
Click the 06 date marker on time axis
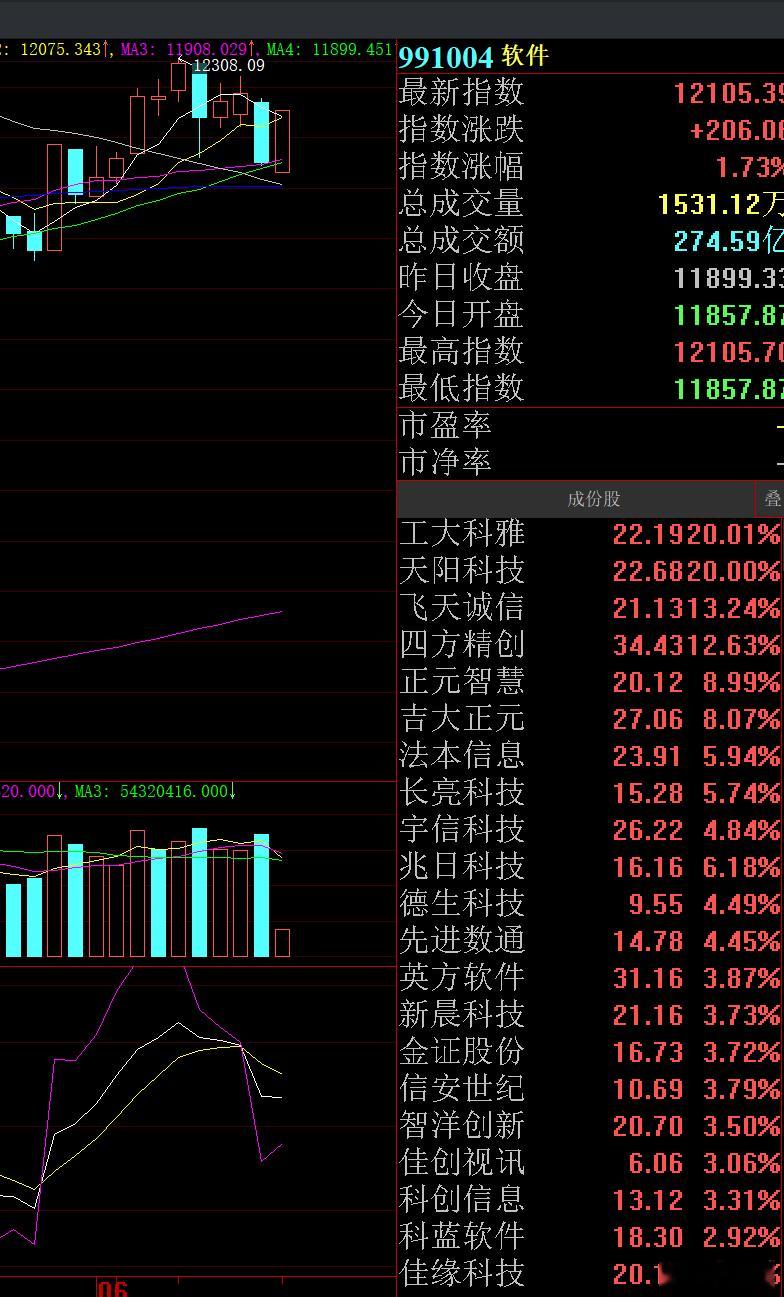(x=113, y=1288)
